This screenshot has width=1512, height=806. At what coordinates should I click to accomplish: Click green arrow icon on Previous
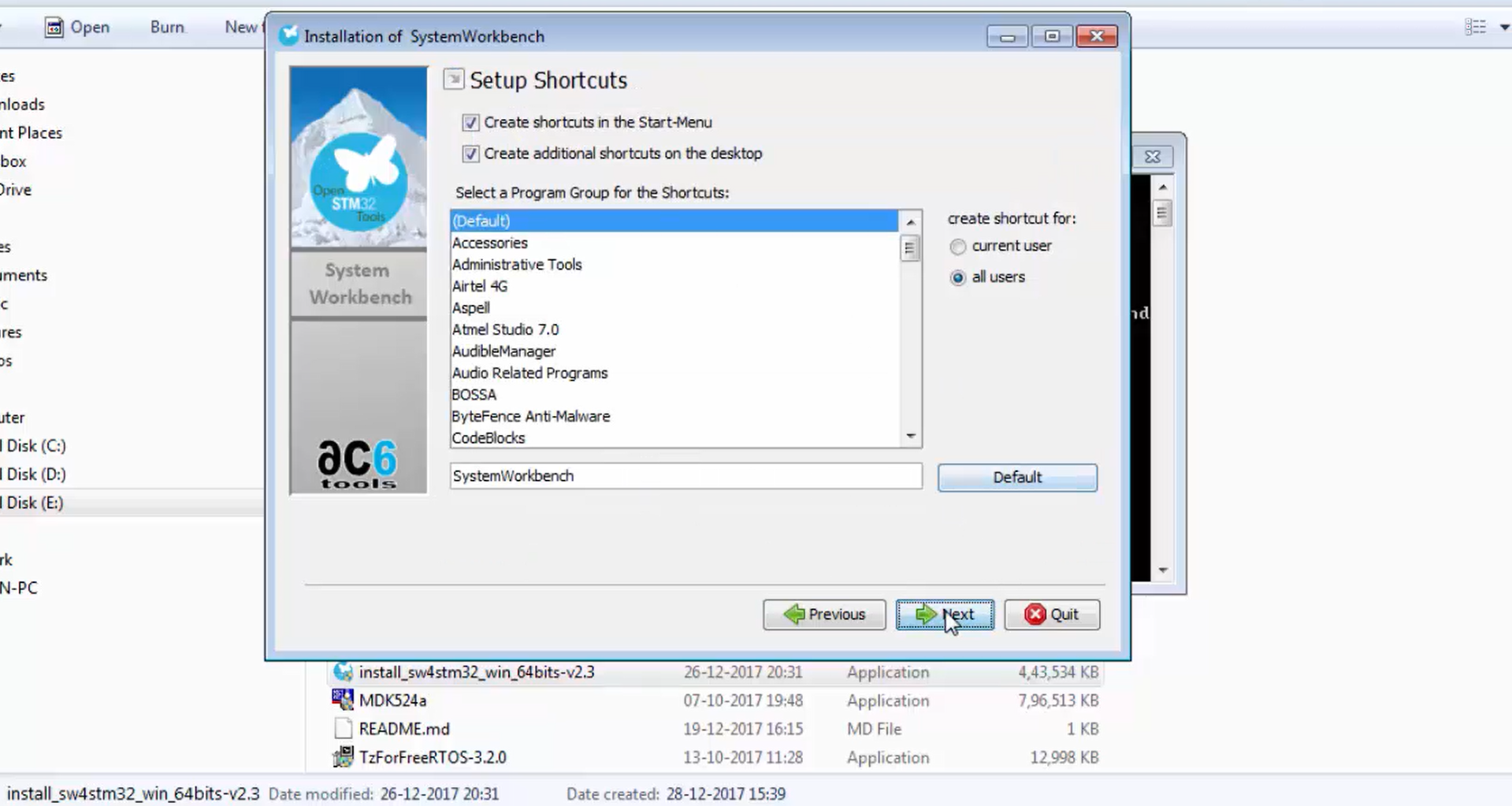794,615
